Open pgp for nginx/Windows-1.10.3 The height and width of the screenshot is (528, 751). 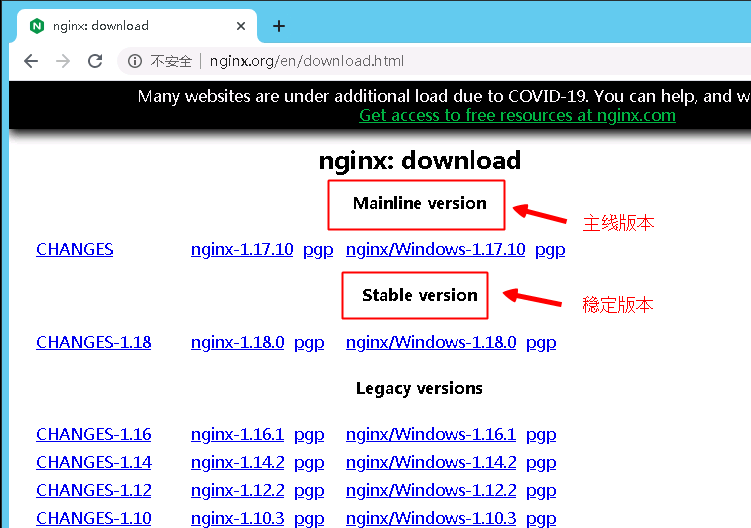[541, 518]
